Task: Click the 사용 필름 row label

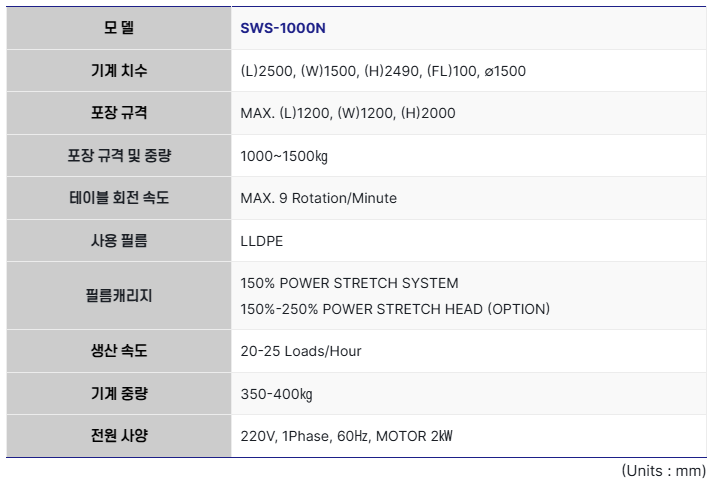Action: point(119,240)
